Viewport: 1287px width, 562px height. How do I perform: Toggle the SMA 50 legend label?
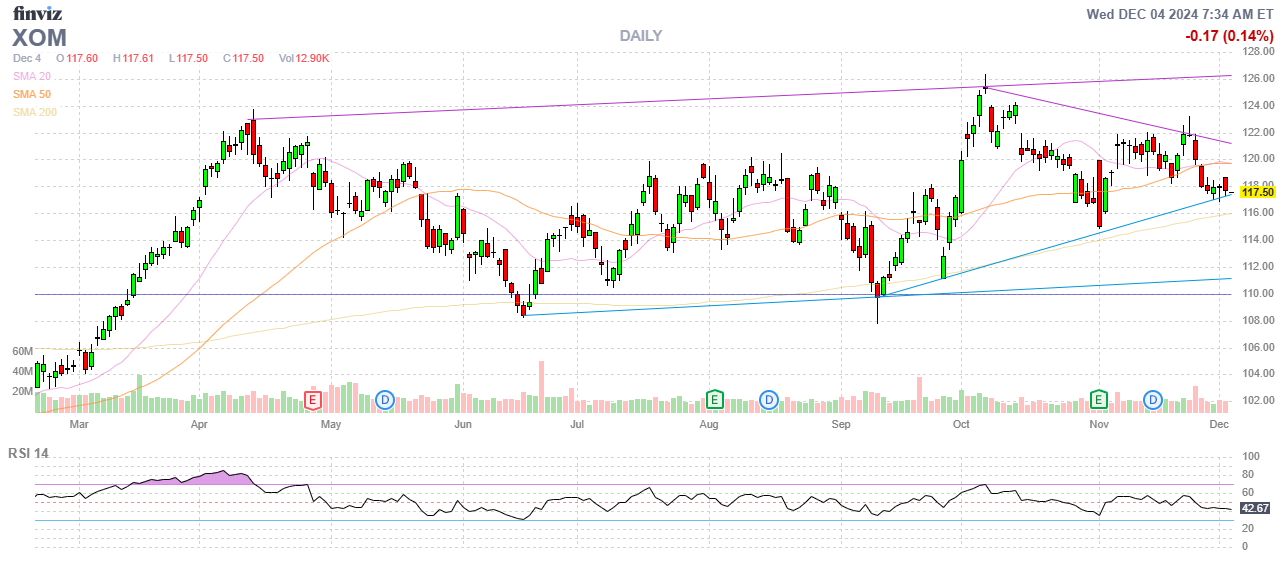pyautogui.click(x=33, y=94)
